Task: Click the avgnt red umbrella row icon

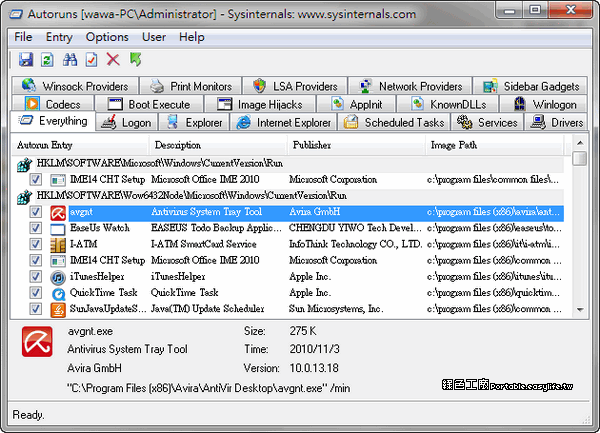Action: (58, 213)
